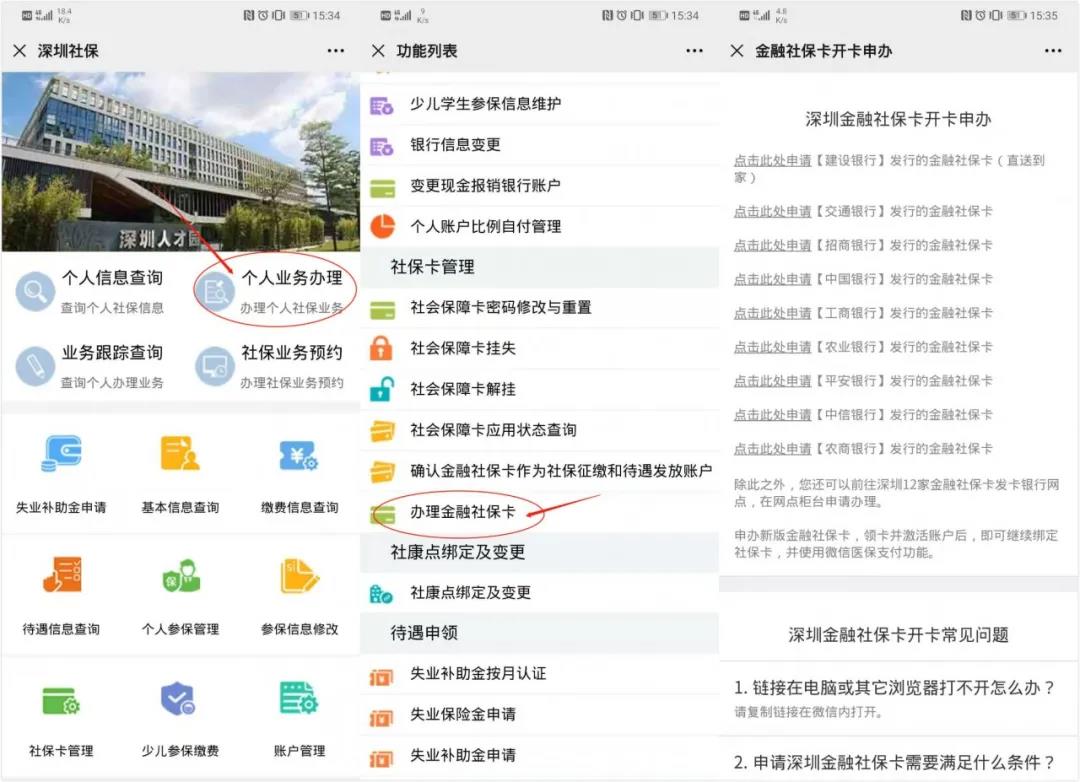Tap unlock icon for 社会保障卡解挂
The image size is (1080, 782).
(x=382, y=389)
